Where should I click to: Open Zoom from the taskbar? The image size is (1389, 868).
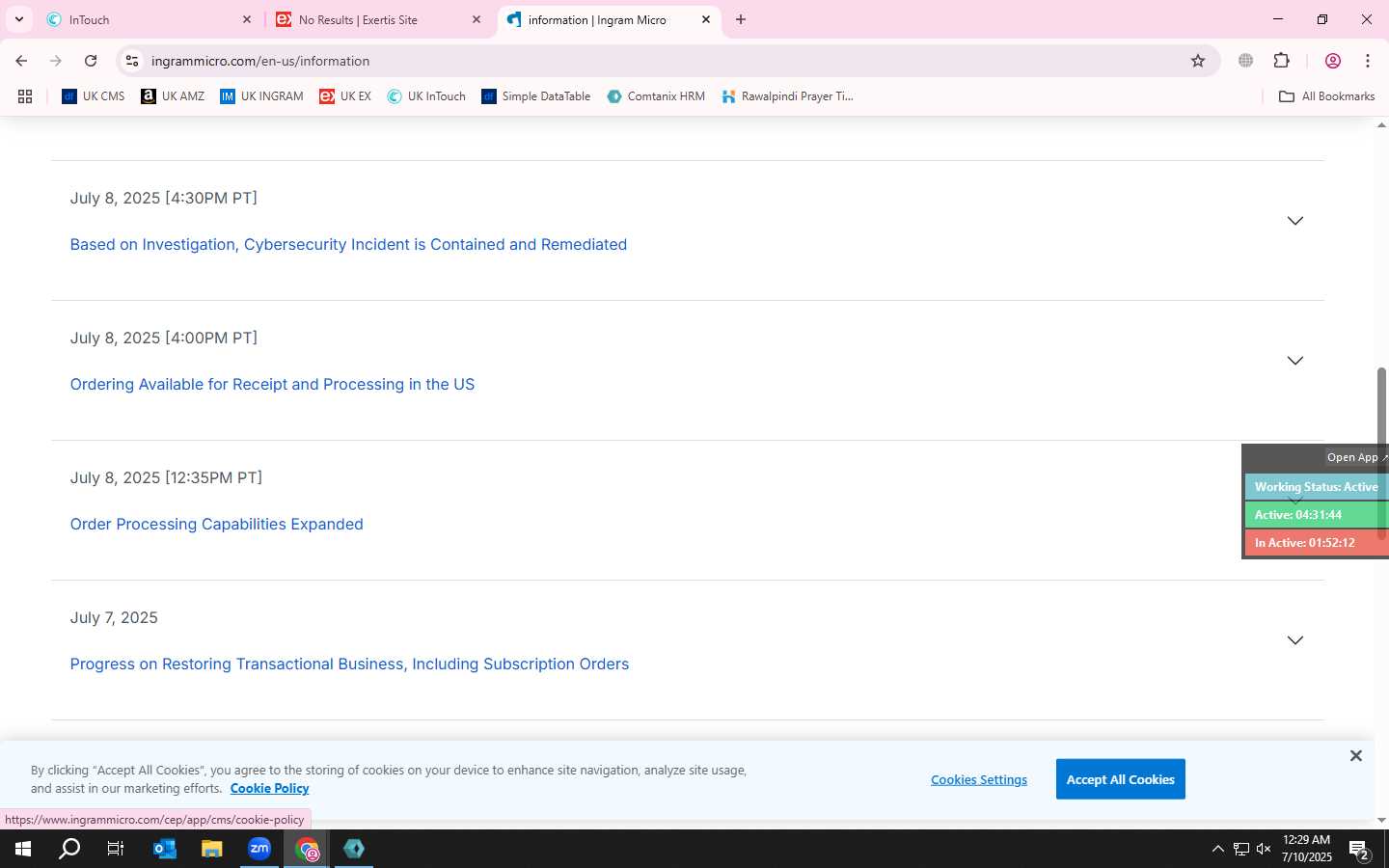point(259,849)
